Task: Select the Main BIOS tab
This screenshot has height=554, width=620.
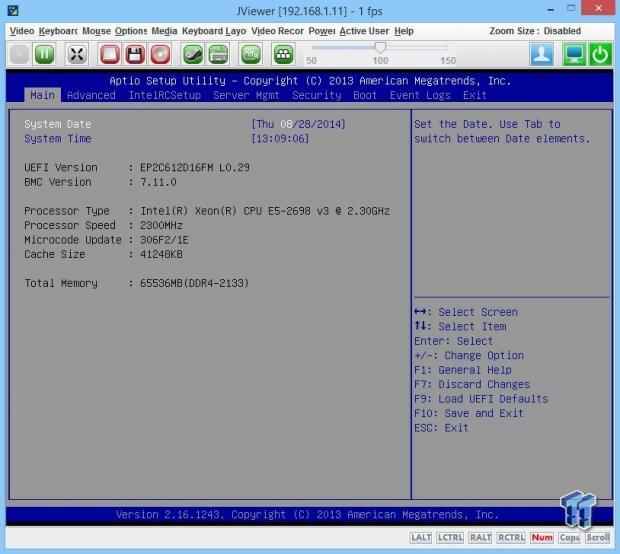Action: click(42, 95)
